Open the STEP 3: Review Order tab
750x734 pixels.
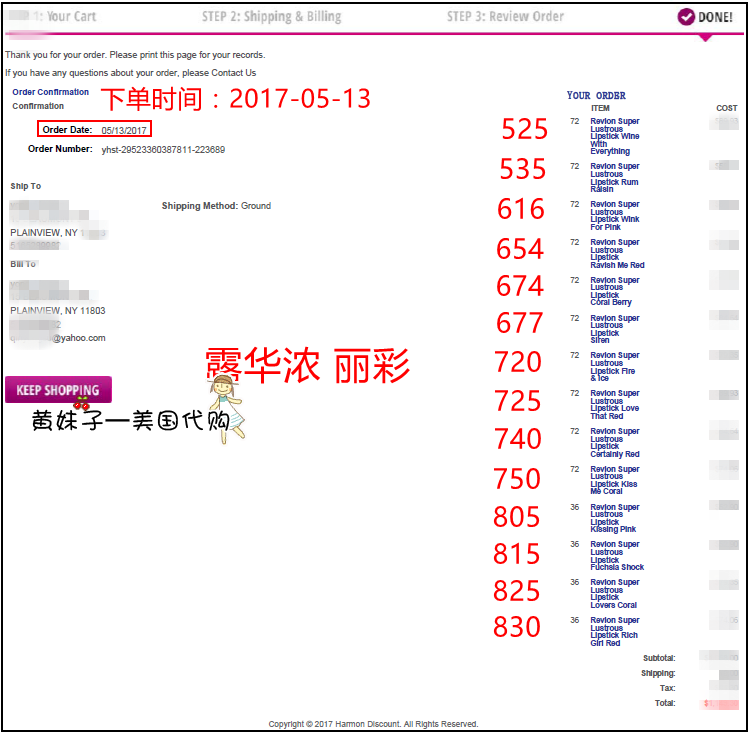(x=505, y=17)
